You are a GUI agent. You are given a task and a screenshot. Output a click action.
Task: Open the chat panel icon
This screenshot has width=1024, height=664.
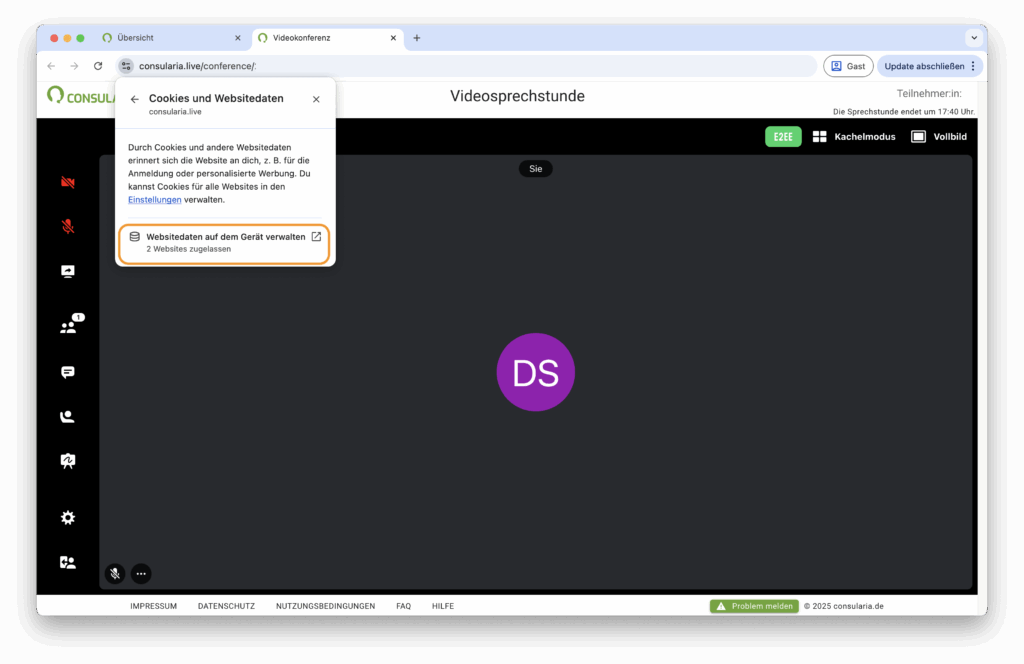point(68,372)
